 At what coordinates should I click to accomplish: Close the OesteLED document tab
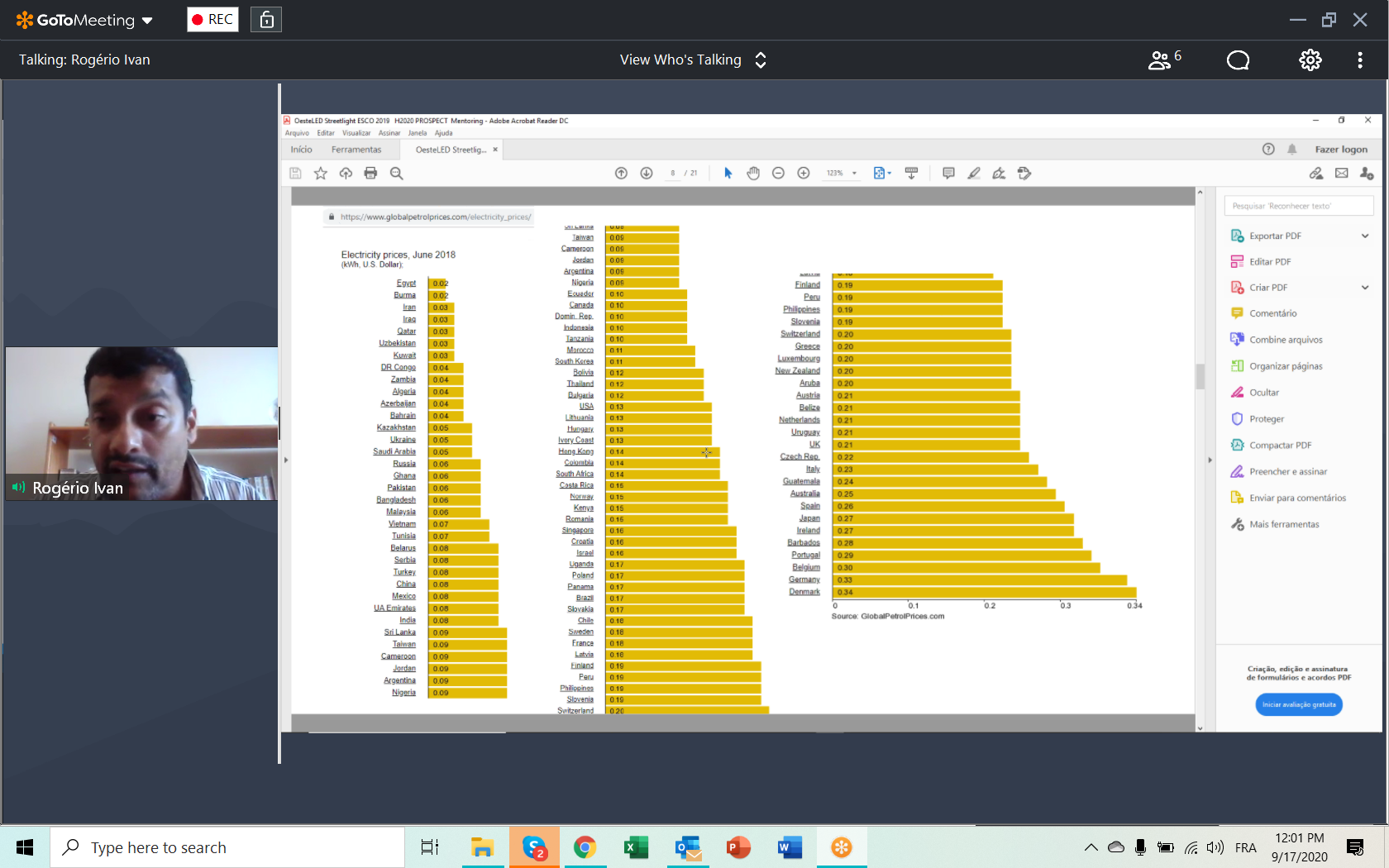click(495, 150)
